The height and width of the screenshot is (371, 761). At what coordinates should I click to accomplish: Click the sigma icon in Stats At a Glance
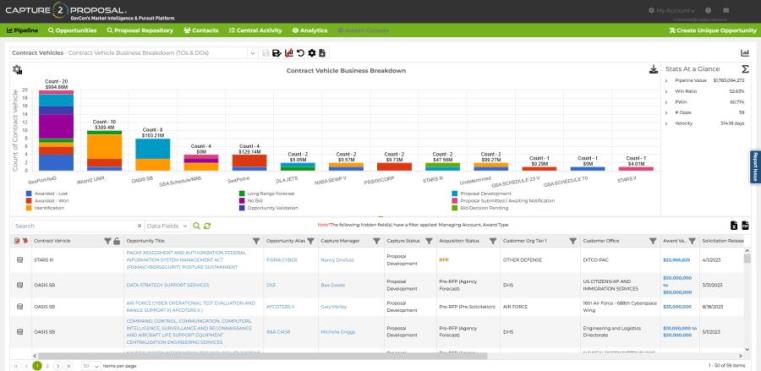click(x=745, y=69)
